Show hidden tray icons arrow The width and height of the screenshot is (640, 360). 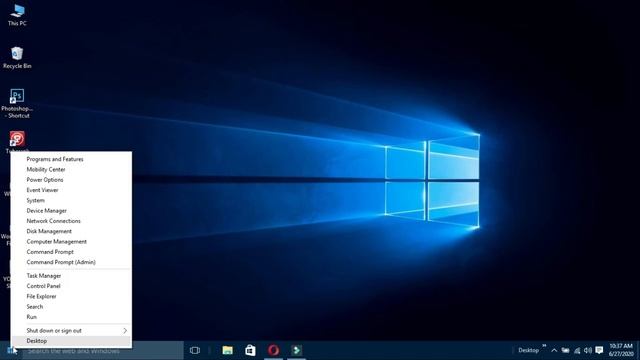tap(554, 350)
